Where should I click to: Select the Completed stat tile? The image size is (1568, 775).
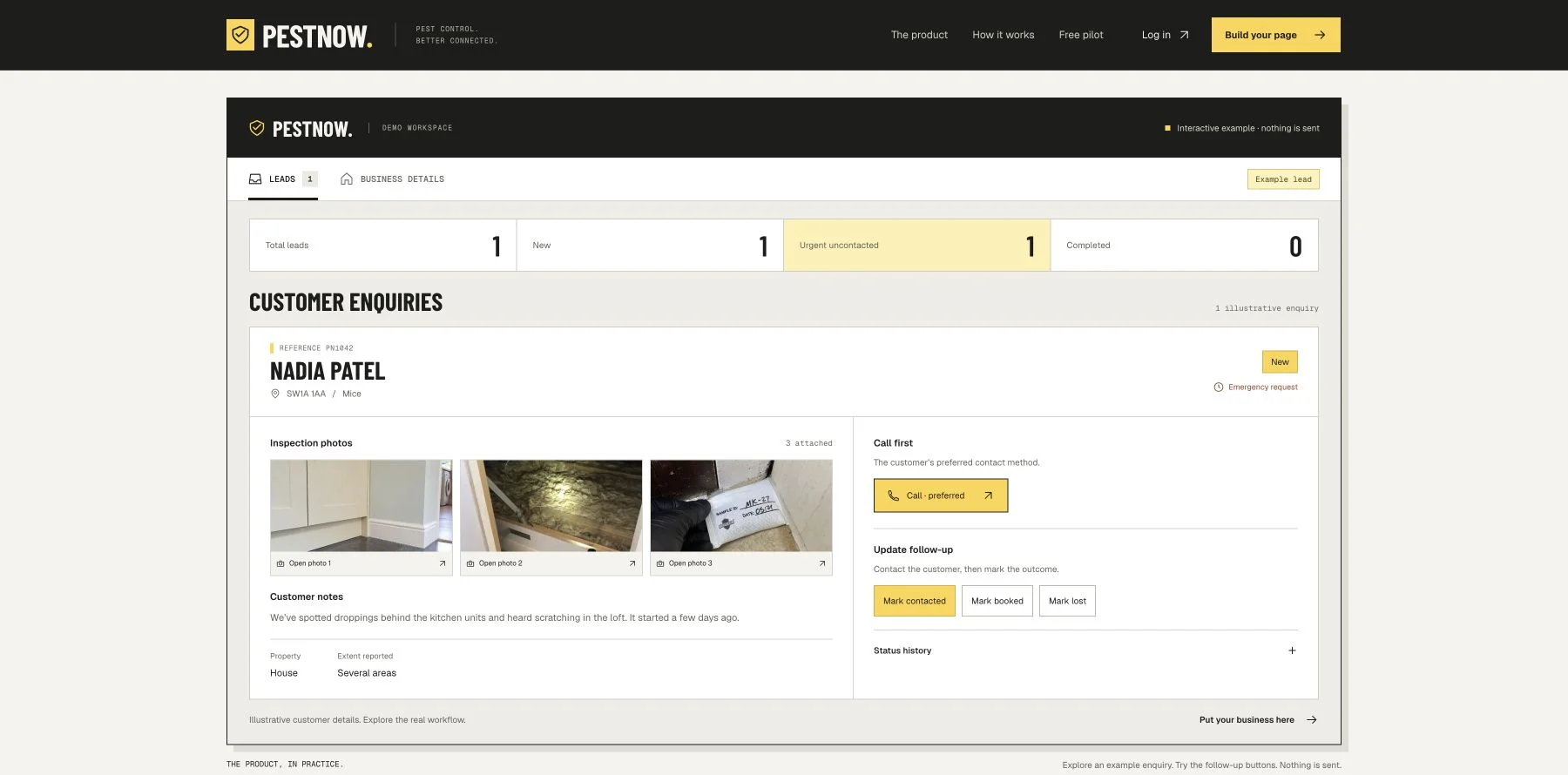[x=1184, y=246]
